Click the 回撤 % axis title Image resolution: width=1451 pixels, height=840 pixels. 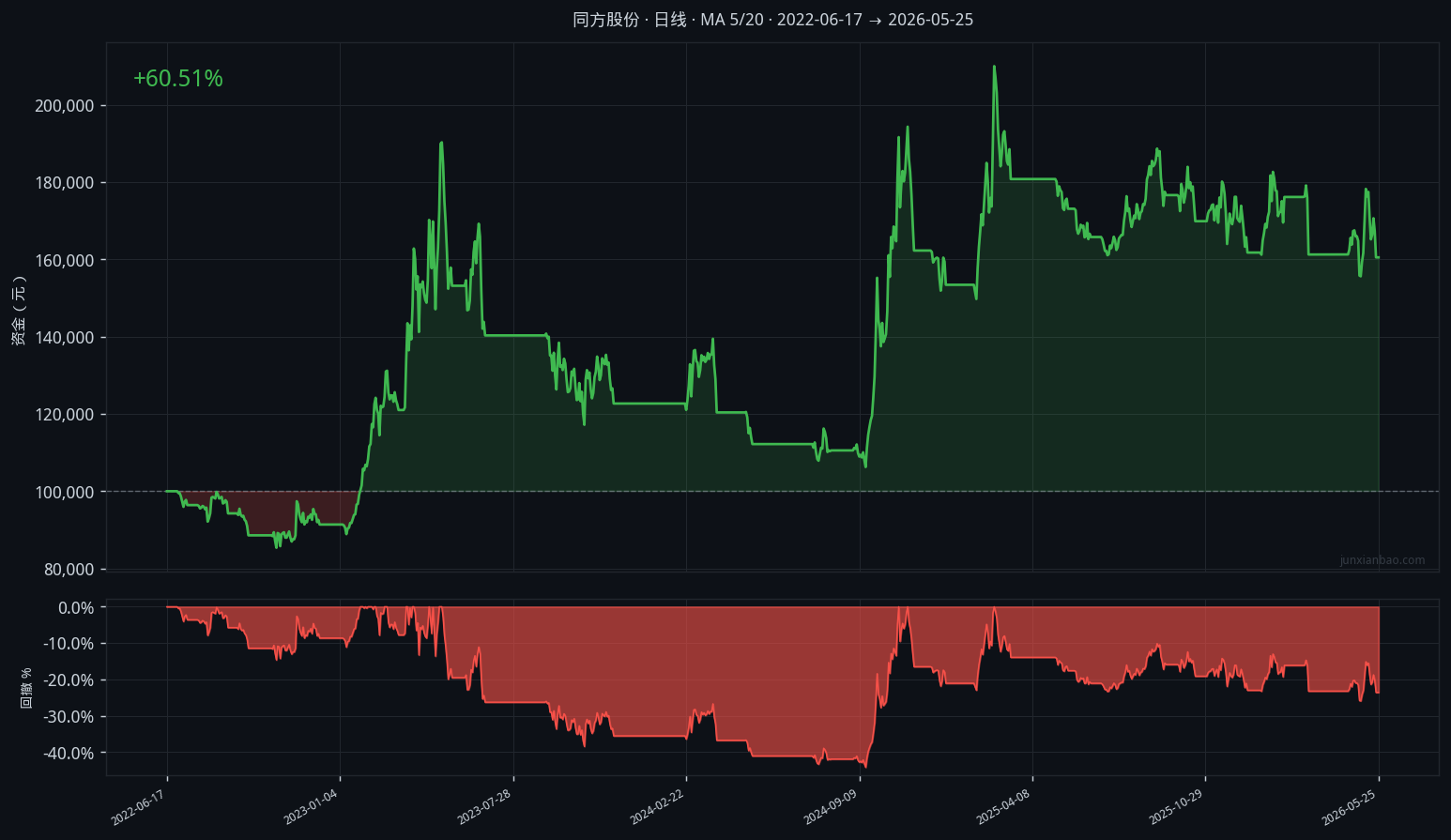[26, 688]
